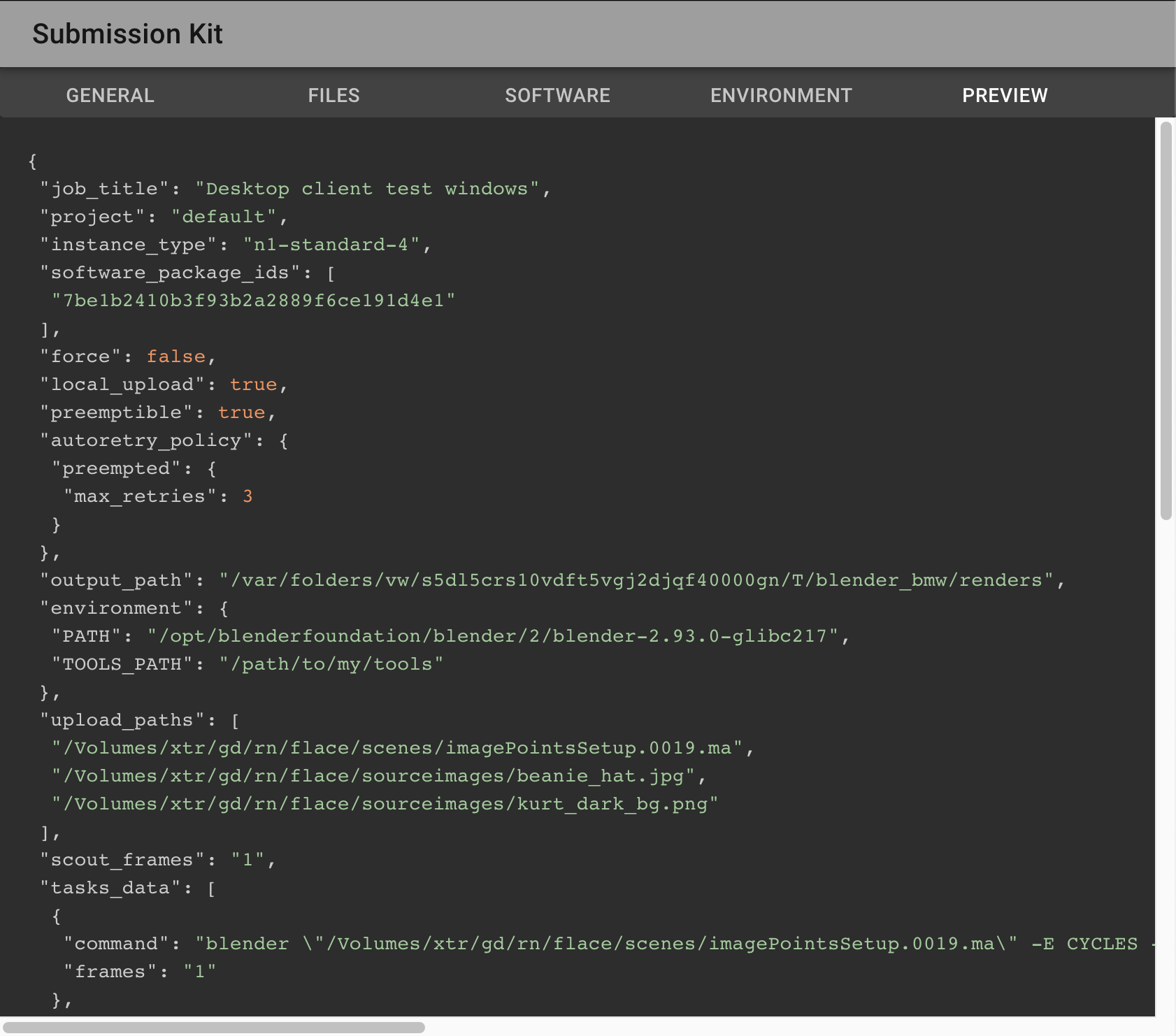Viewport: 1176px width, 1036px height.
Task: Click the PATH value with blender-2.93.0-glibc217
Action: click(x=493, y=636)
